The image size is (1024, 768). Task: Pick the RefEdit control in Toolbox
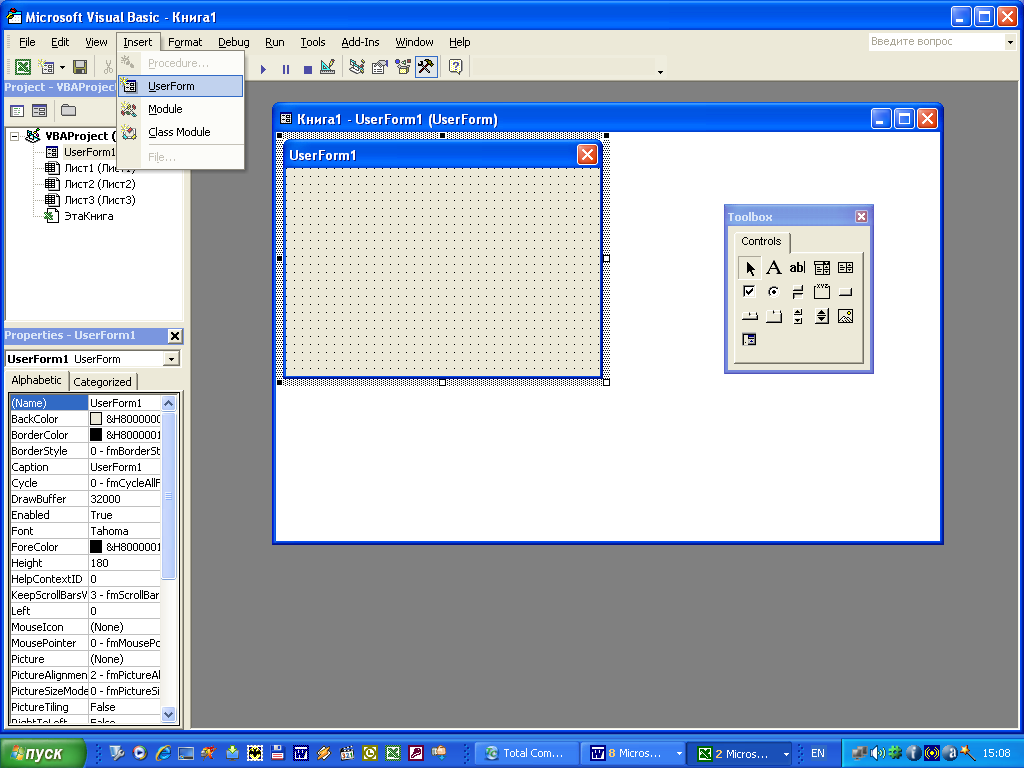750,340
